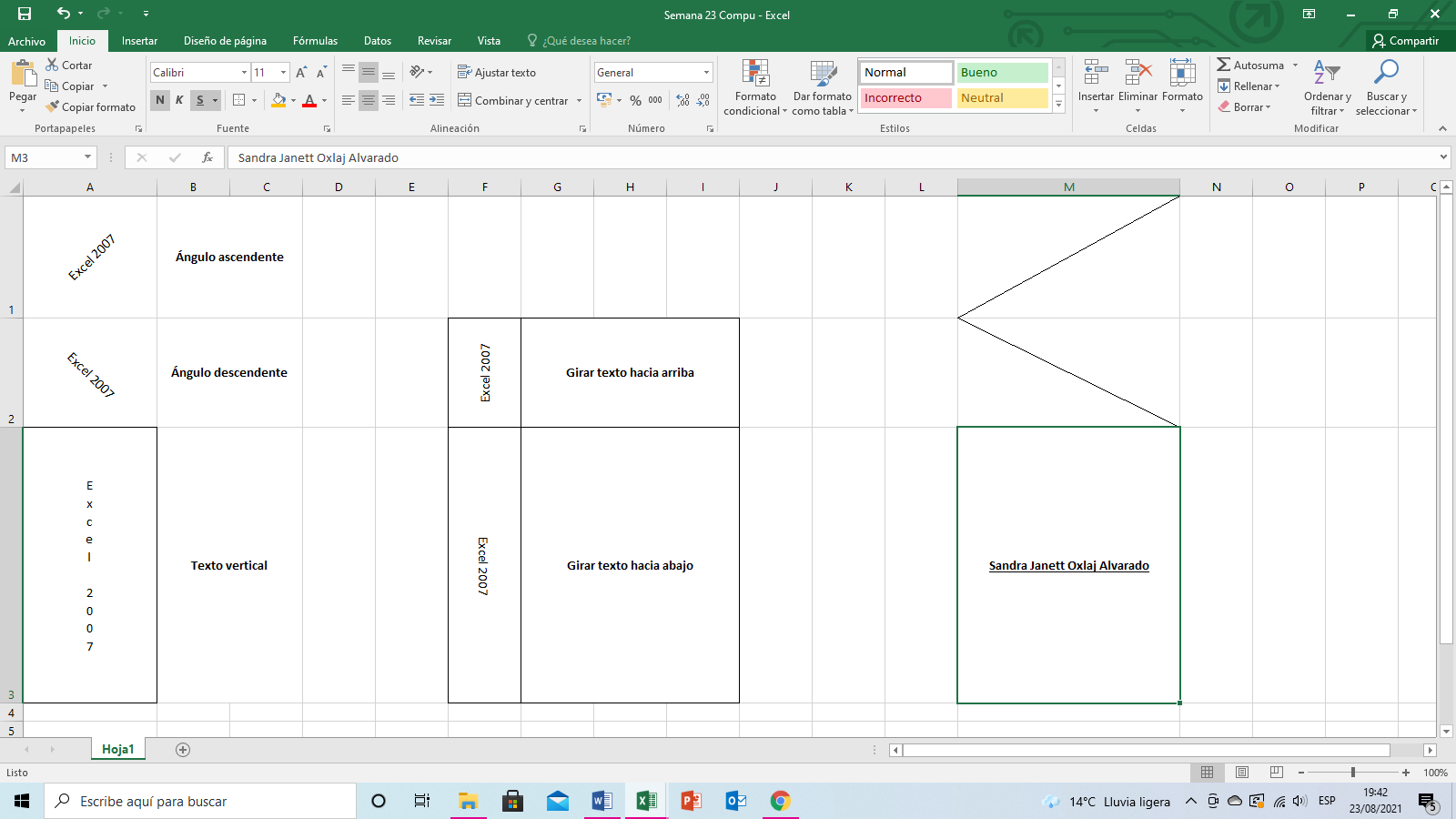Image resolution: width=1456 pixels, height=819 pixels.
Task: Toggle italic K formatting
Action: coord(179,100)
